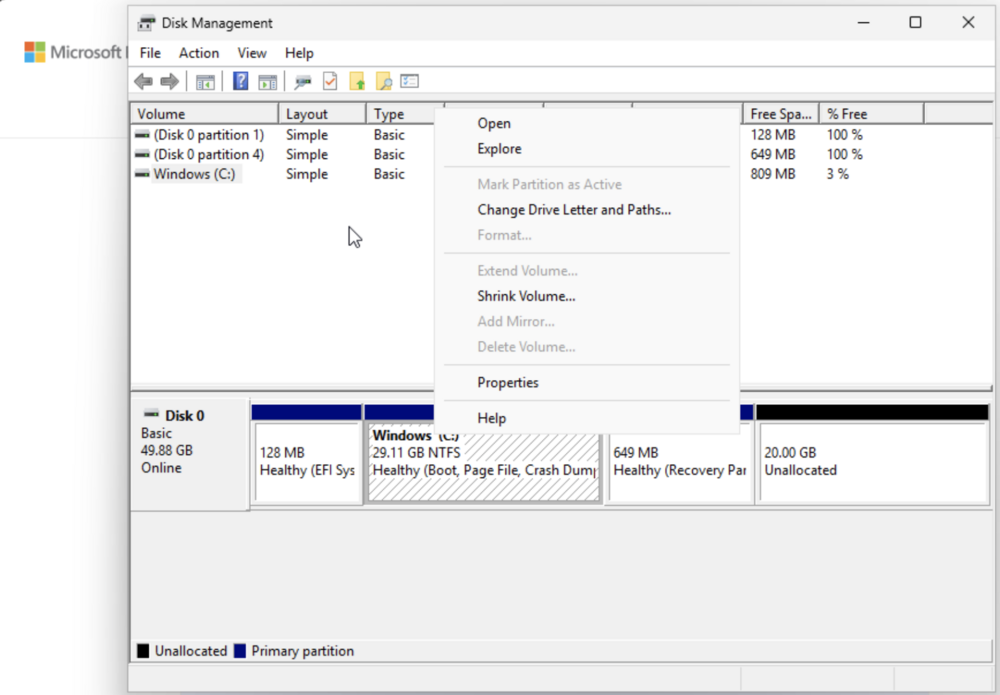Viewport: 1000px width, 695px height.
Task: Select the 20.00 GB Unallocated block
Action: [x=872, y=461]
